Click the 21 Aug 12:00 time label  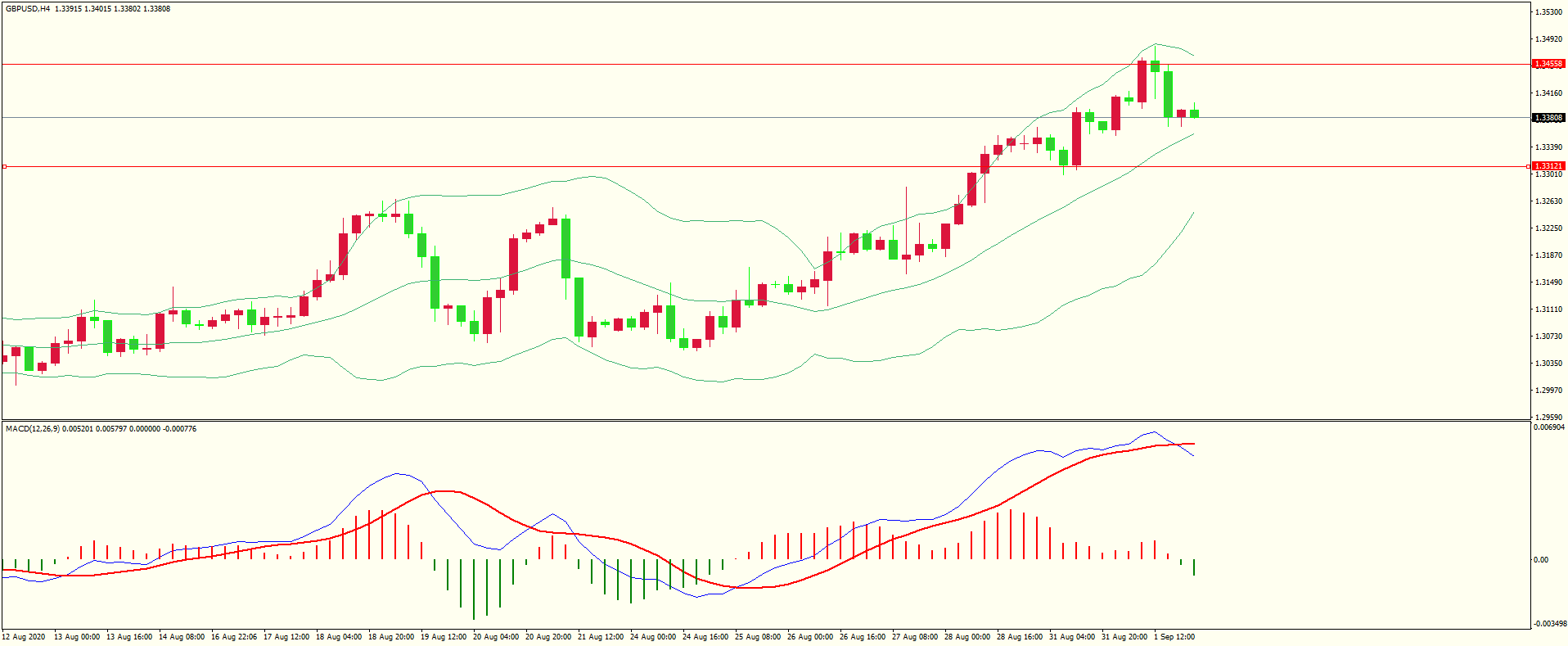click(x=601, y=637)
